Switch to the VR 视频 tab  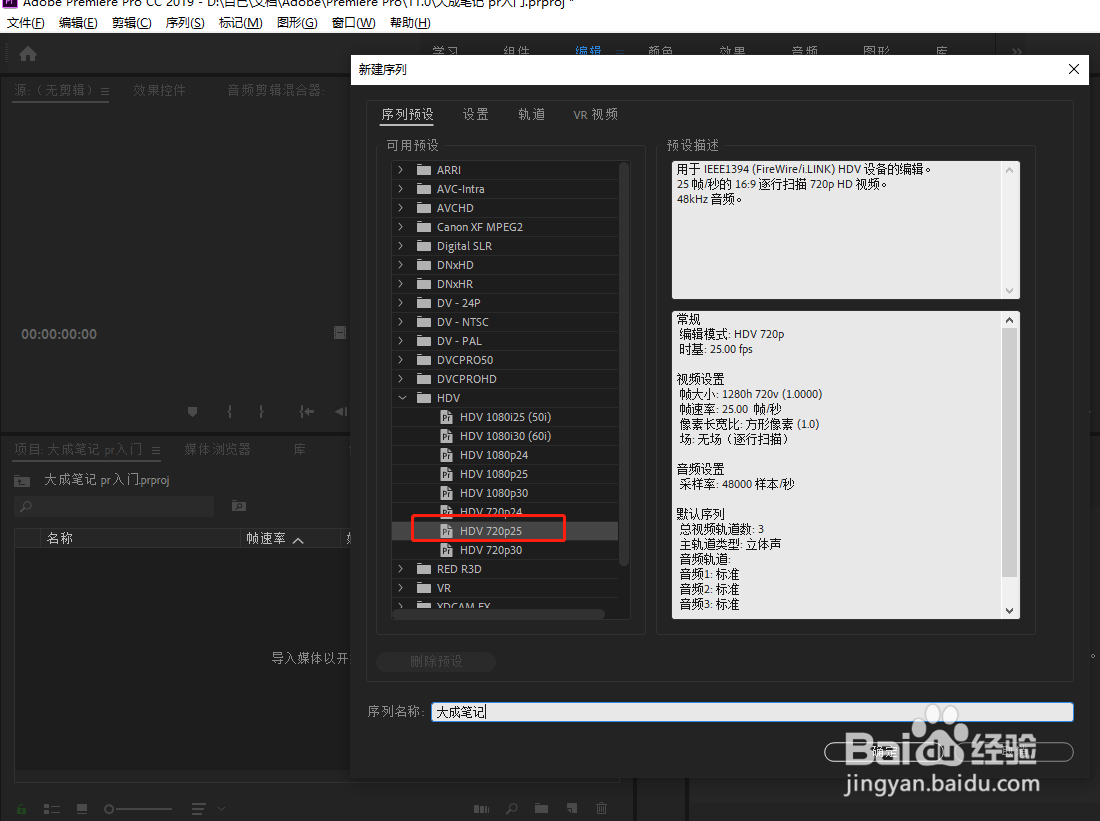coord(596,114)
